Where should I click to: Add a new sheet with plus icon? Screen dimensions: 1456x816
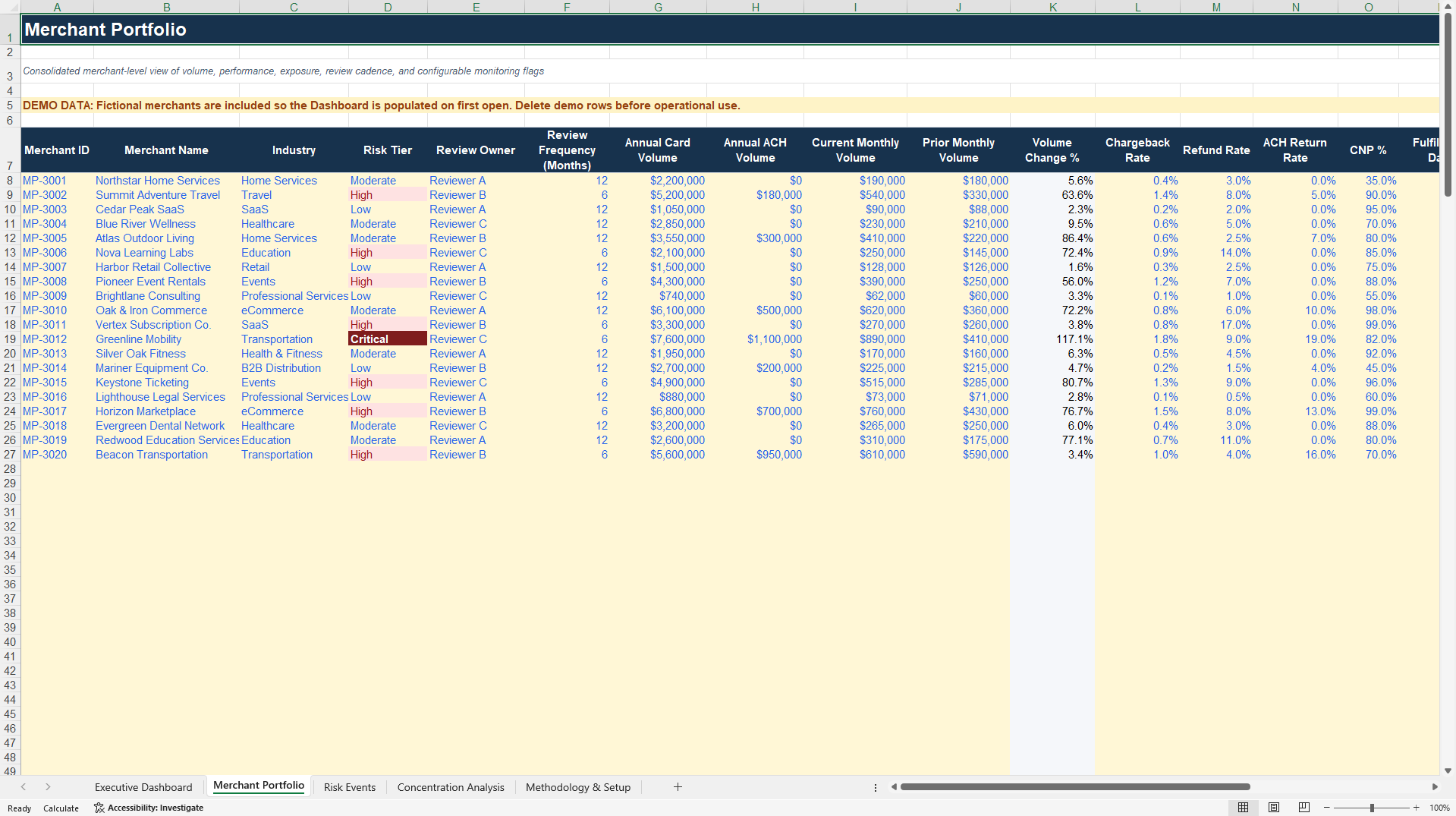click(x=678, y=787)
